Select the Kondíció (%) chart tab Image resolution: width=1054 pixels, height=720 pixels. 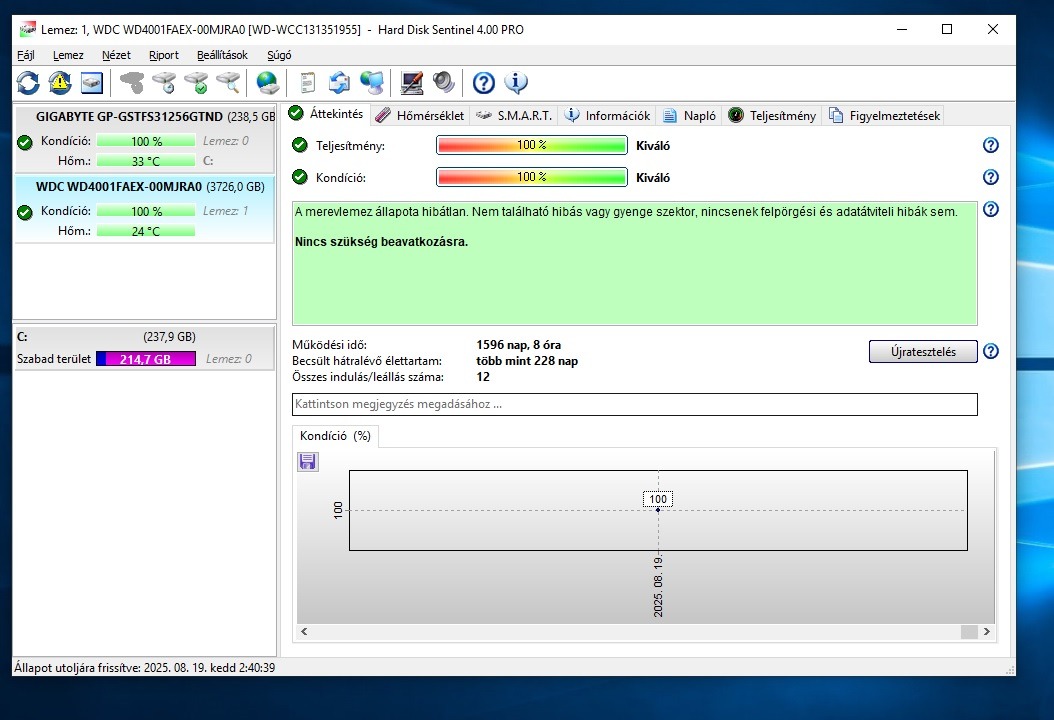click(335, 436)
